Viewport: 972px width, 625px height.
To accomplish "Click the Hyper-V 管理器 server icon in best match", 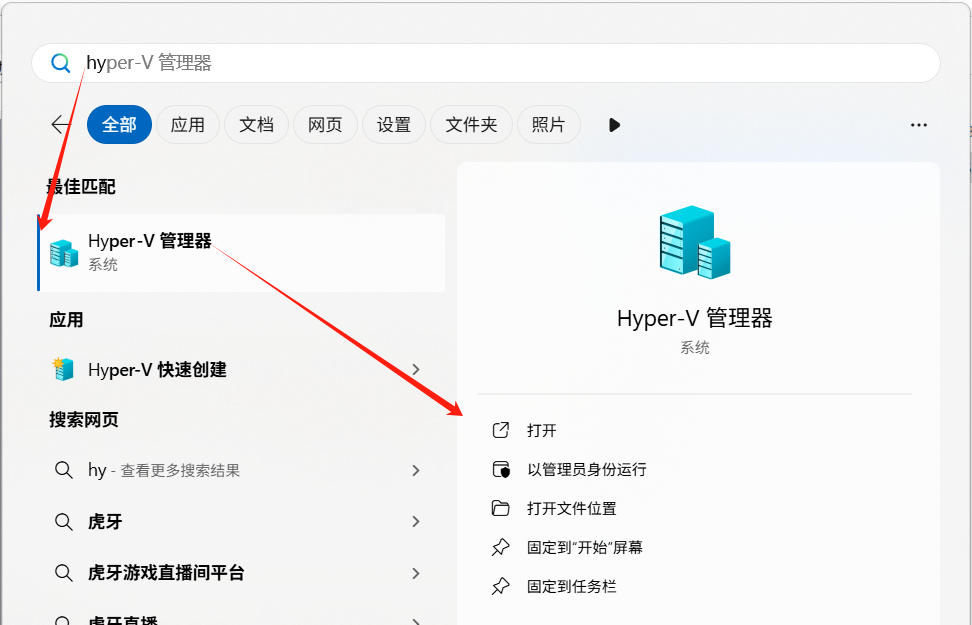I will coord(64,253).
